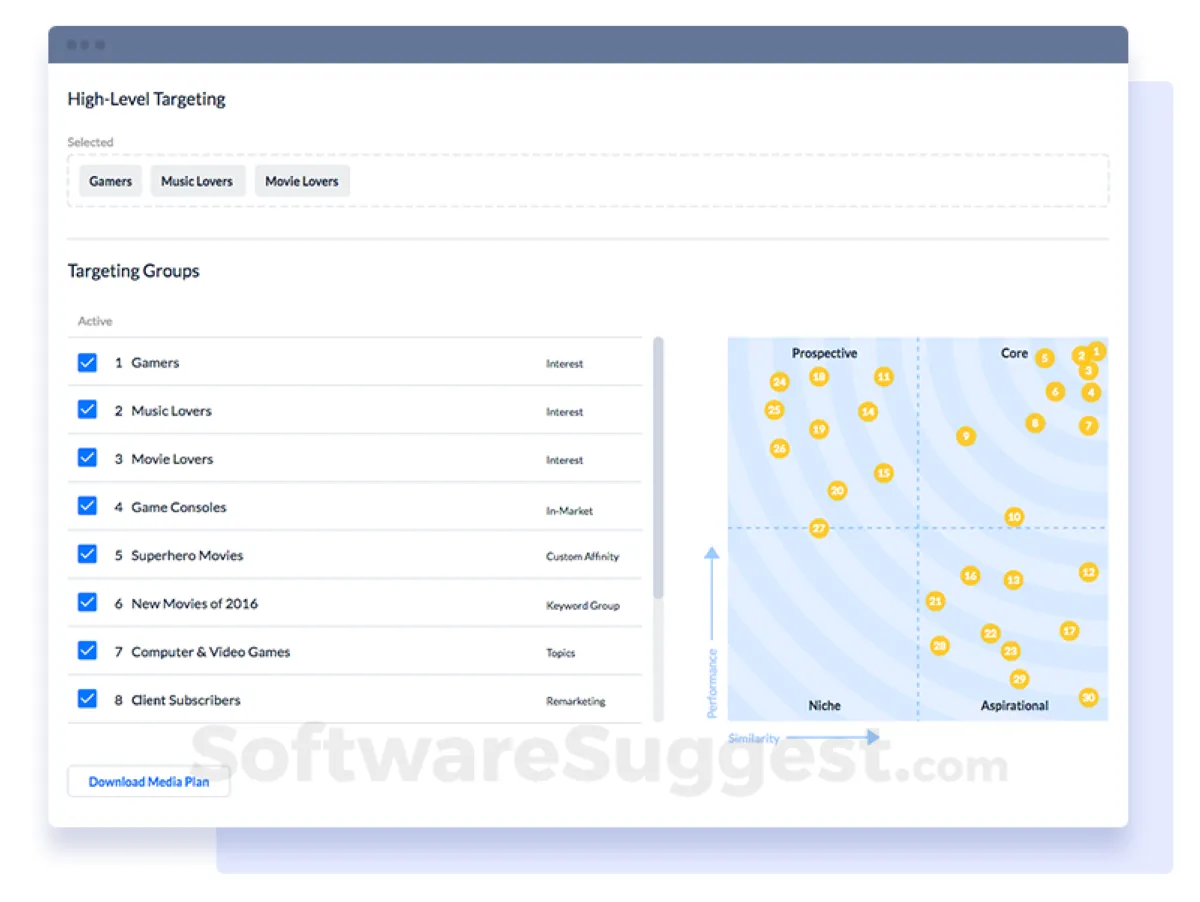Select data point 9 in the Core quadrant
The height and width of the screenshot is (902, 1200).
point(965,436)
